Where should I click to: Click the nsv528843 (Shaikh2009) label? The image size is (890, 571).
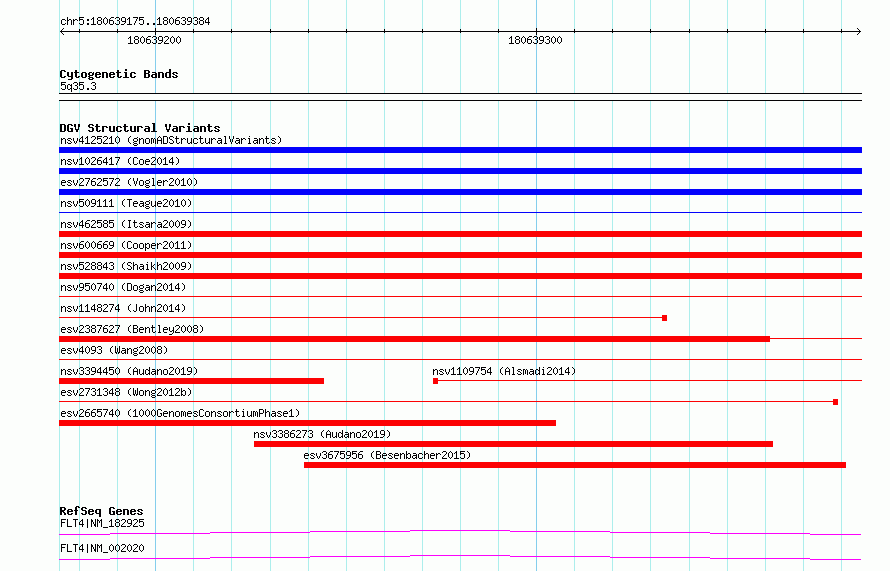pyautogui.click(x=126, y=266)
